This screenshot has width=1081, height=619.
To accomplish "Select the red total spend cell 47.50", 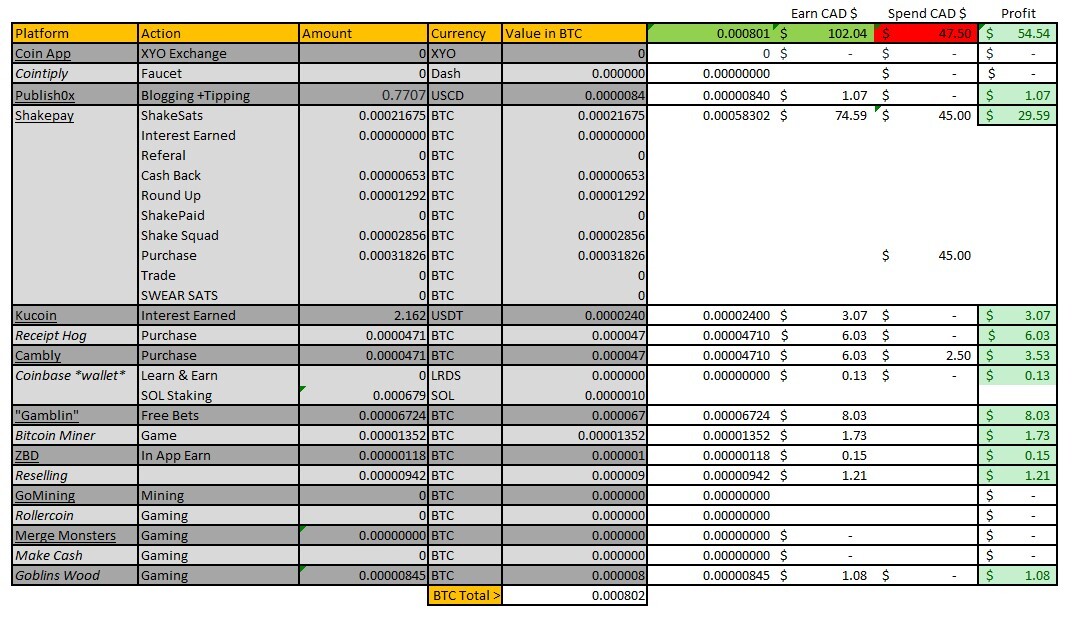I will coord(926,33).
